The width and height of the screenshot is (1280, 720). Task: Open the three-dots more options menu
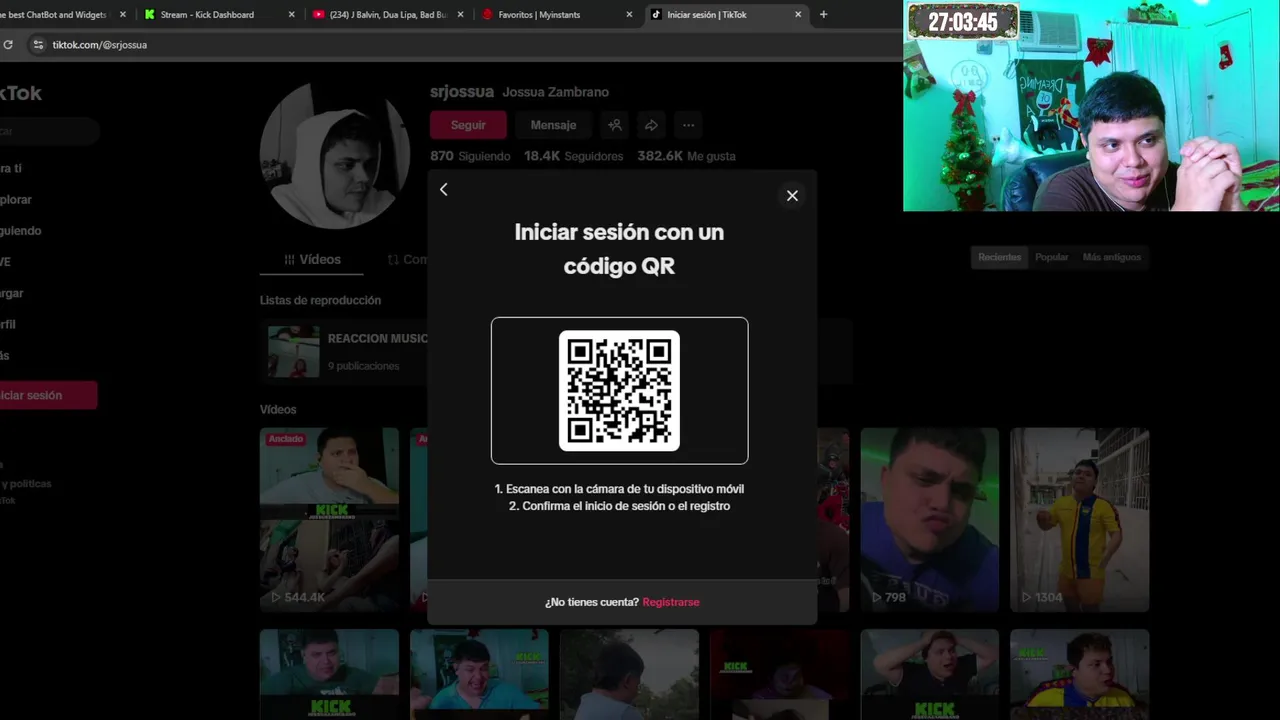688,125
